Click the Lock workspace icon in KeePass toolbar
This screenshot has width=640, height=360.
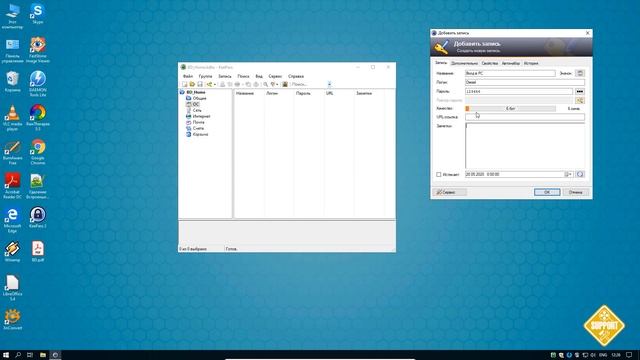(x=285, y=84)
